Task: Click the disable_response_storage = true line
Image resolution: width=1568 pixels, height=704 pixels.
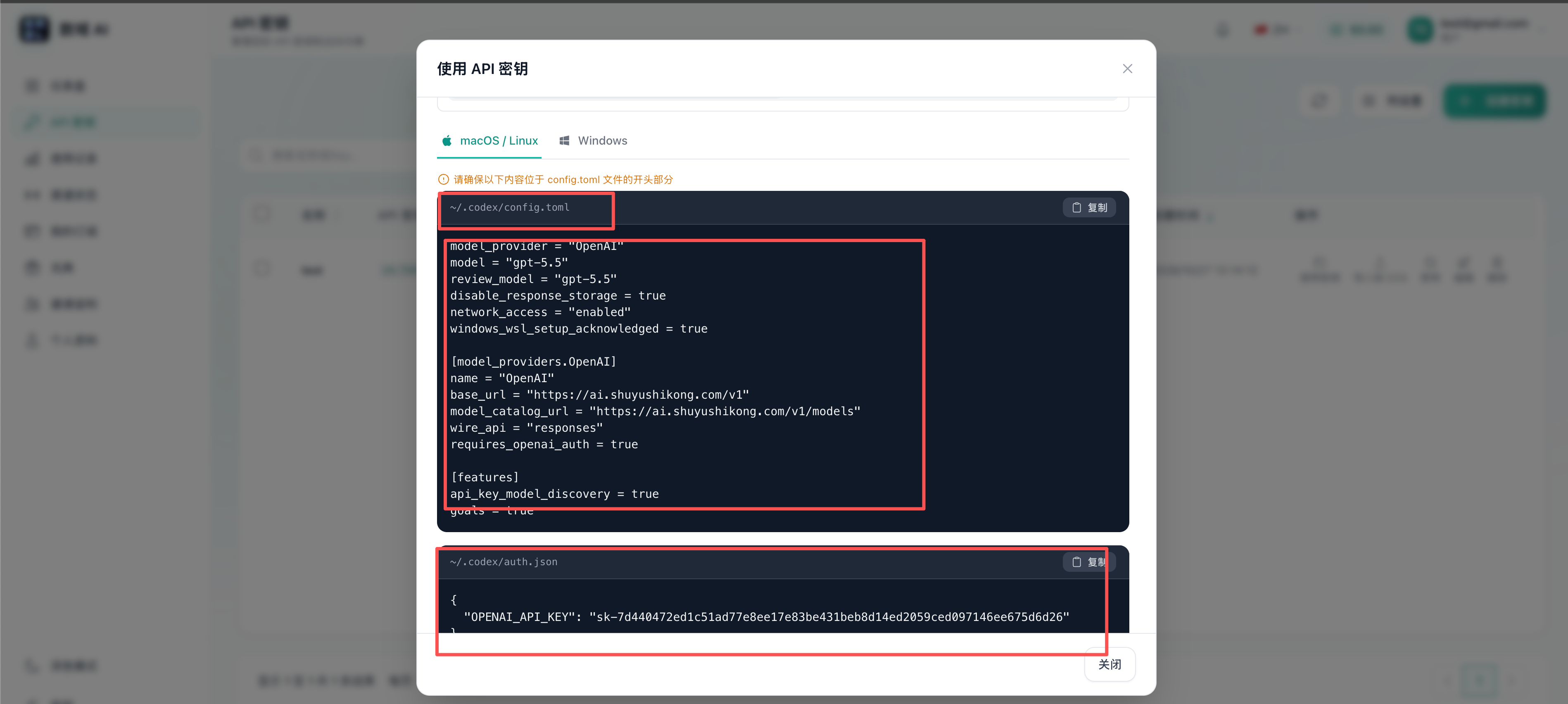Action: click(x=558, y=295)
